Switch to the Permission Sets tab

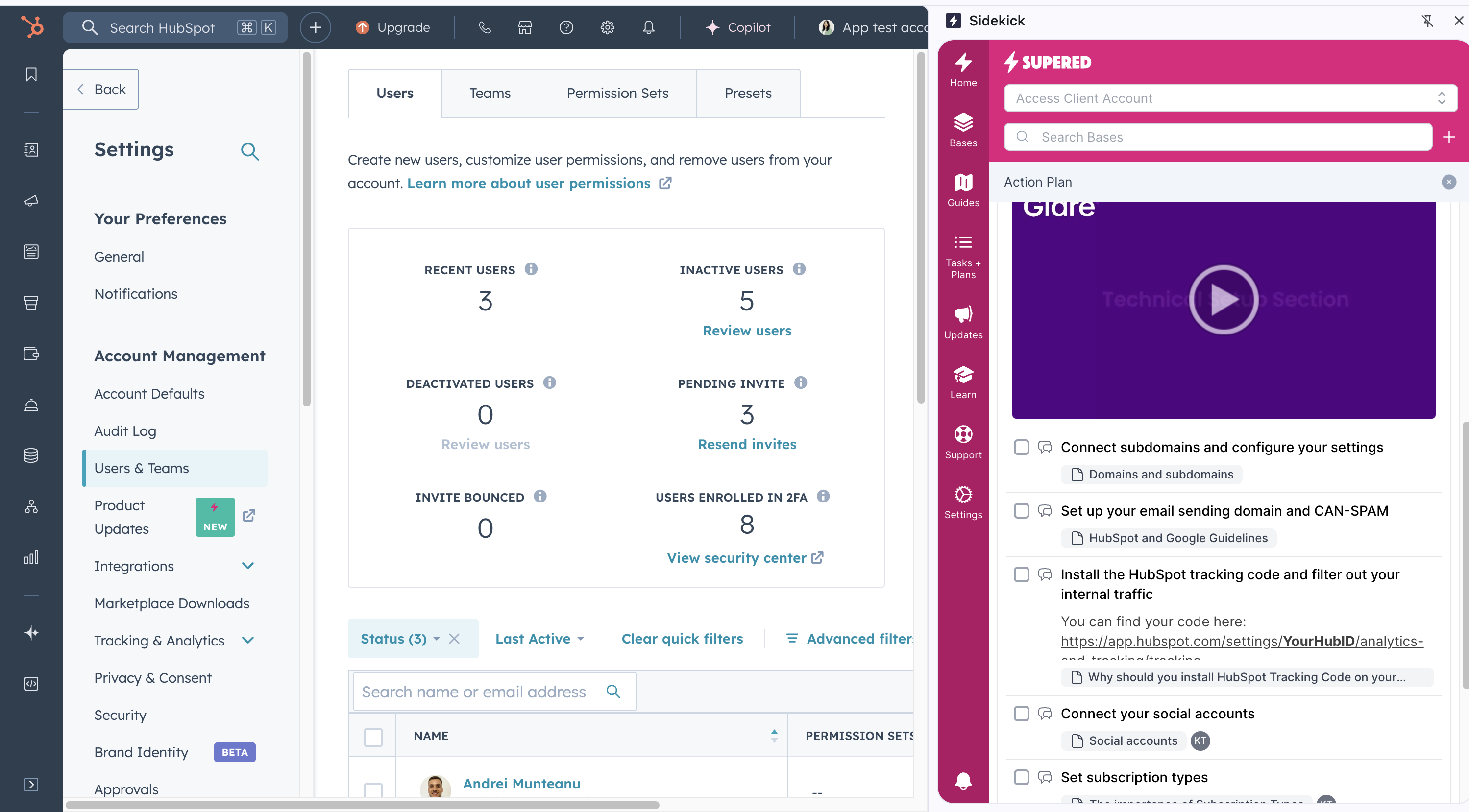coord(617,93)
